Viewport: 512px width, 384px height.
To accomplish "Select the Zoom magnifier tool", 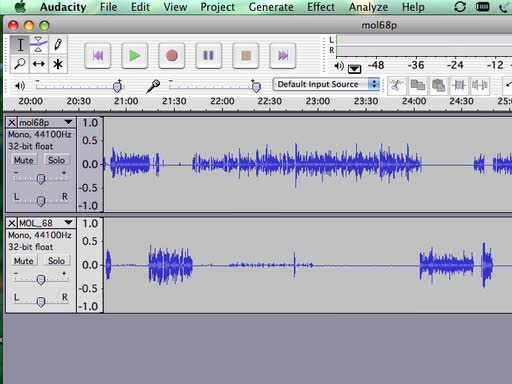I will 20,64.
